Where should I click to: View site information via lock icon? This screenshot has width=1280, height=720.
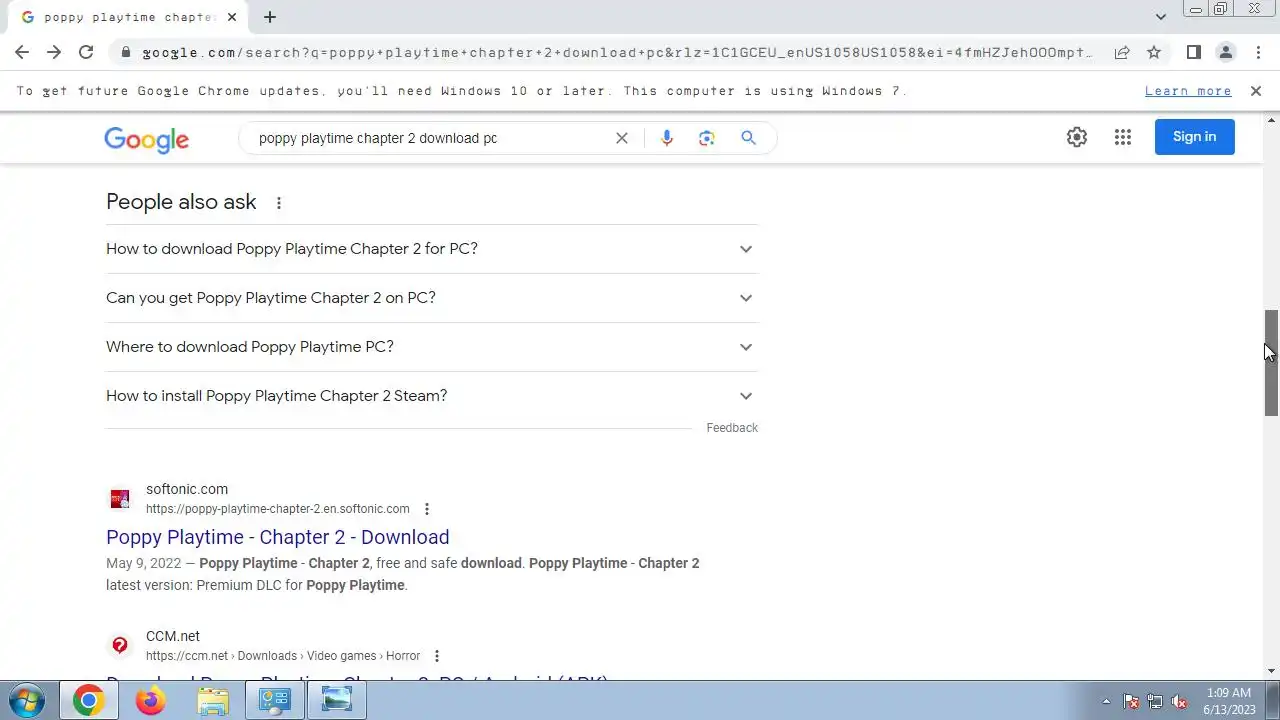click(126, 52)
